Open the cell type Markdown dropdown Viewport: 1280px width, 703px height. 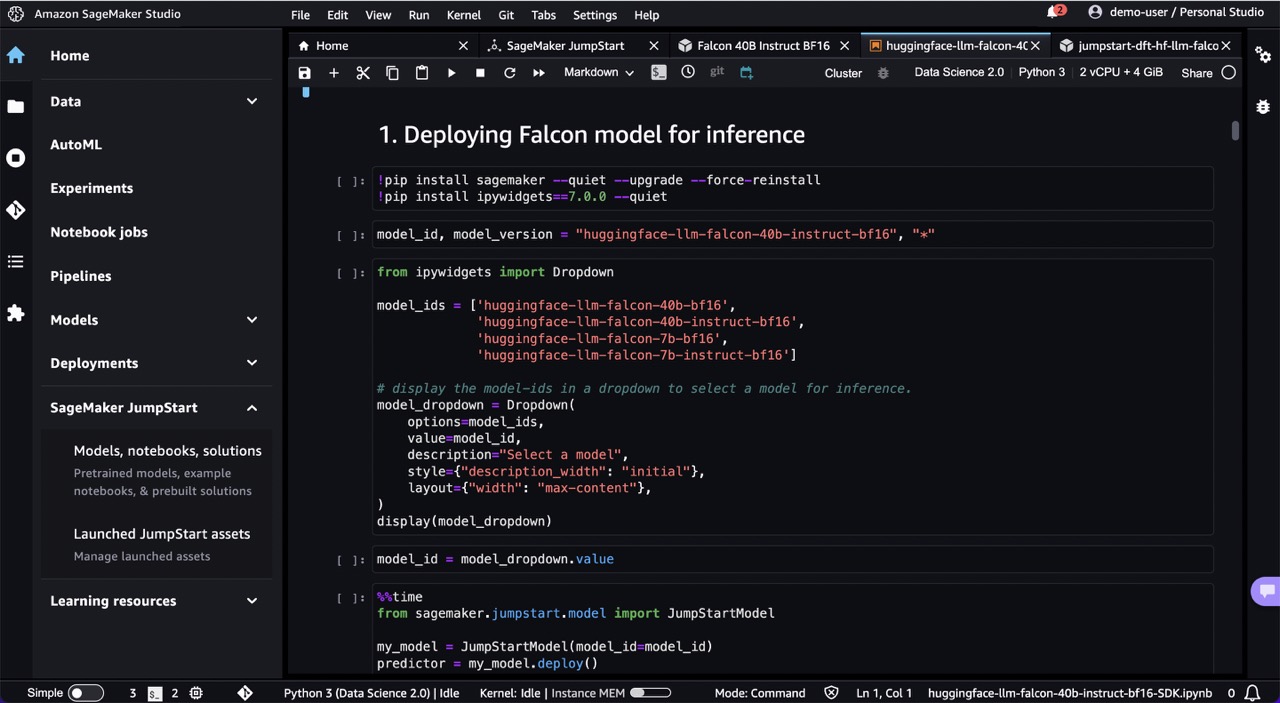[599, 73]
